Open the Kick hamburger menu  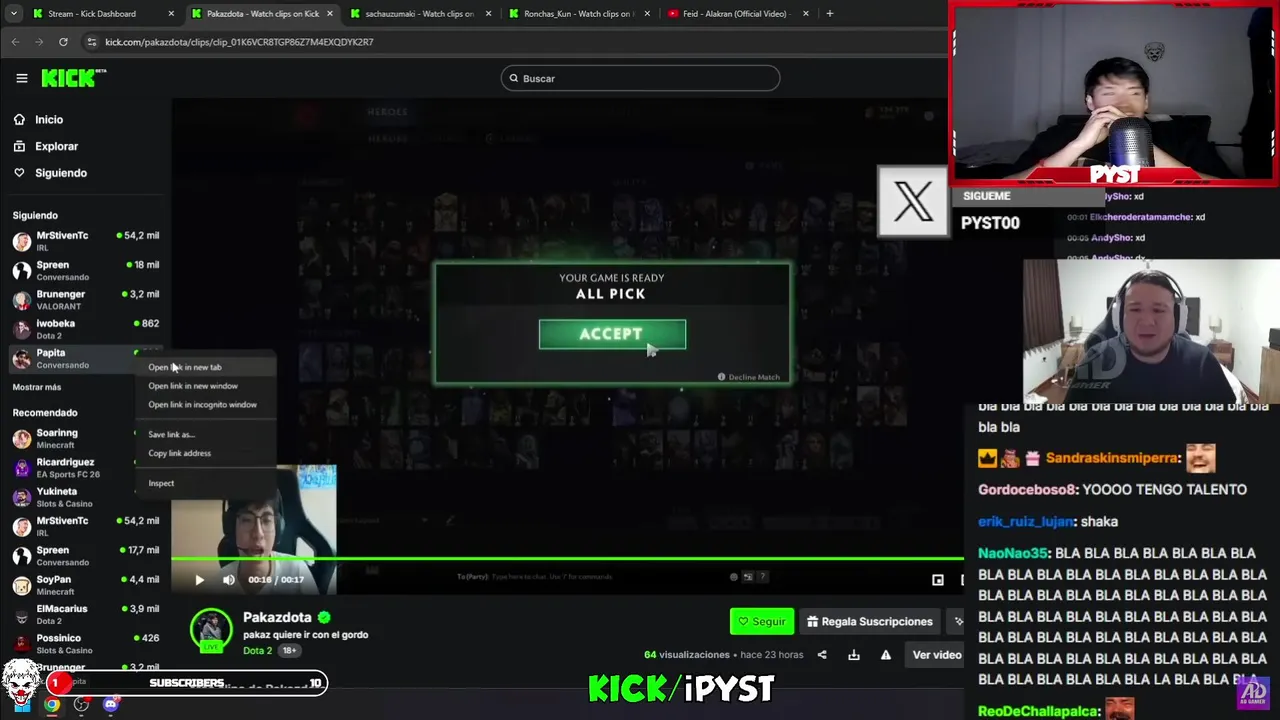click(x=21, y=78)
